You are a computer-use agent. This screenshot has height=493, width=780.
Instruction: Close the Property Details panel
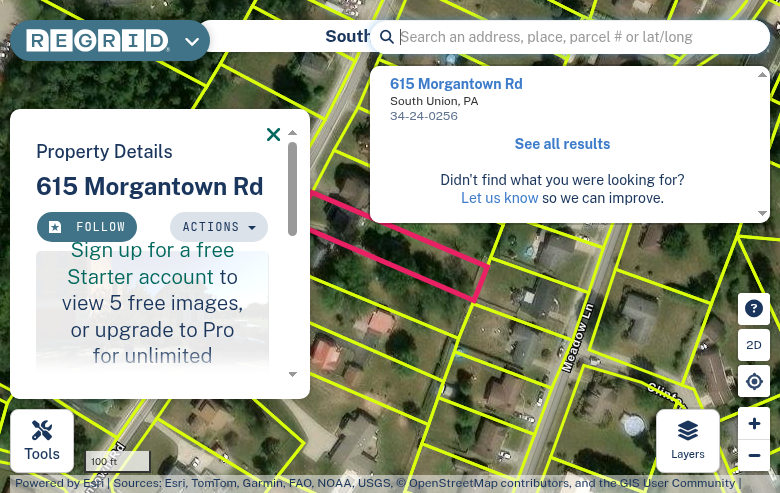(273, 134)
